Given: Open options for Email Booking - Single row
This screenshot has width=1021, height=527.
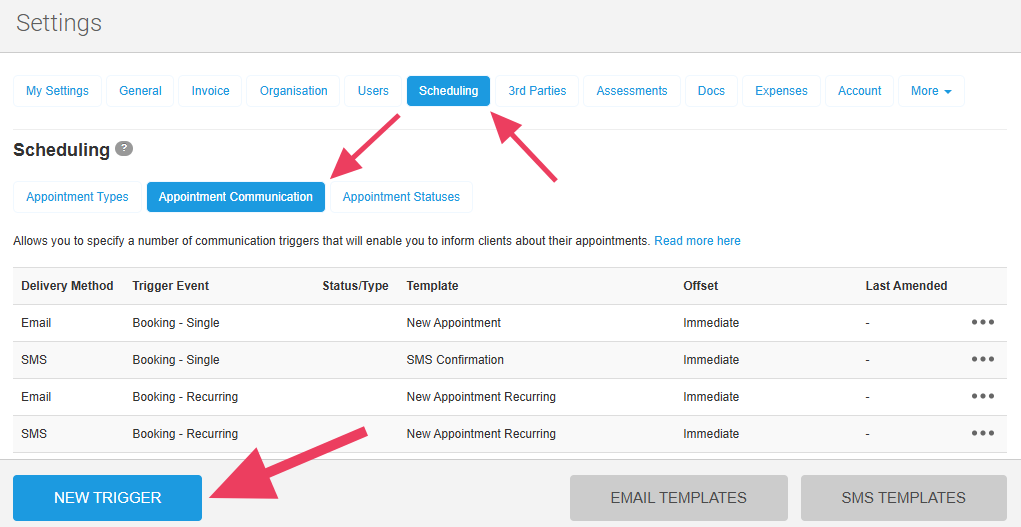Looking at the screenshot, I should pos(983,322).
